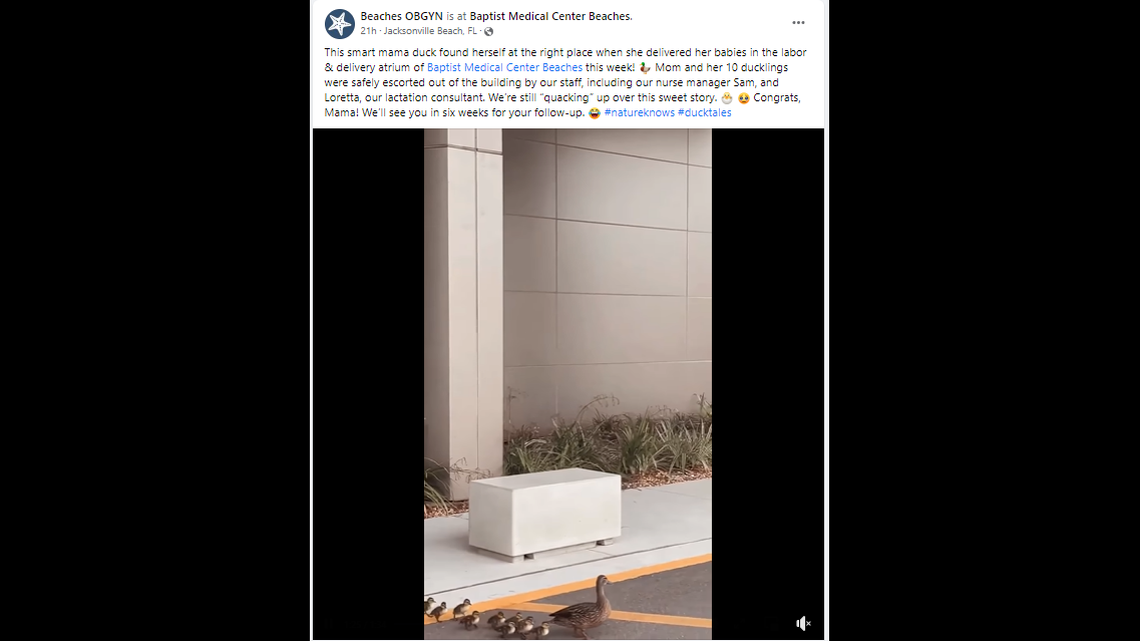Click the white concrete bench in the video
Viewport: 1140px width, 641px height.
coord(545,515)
